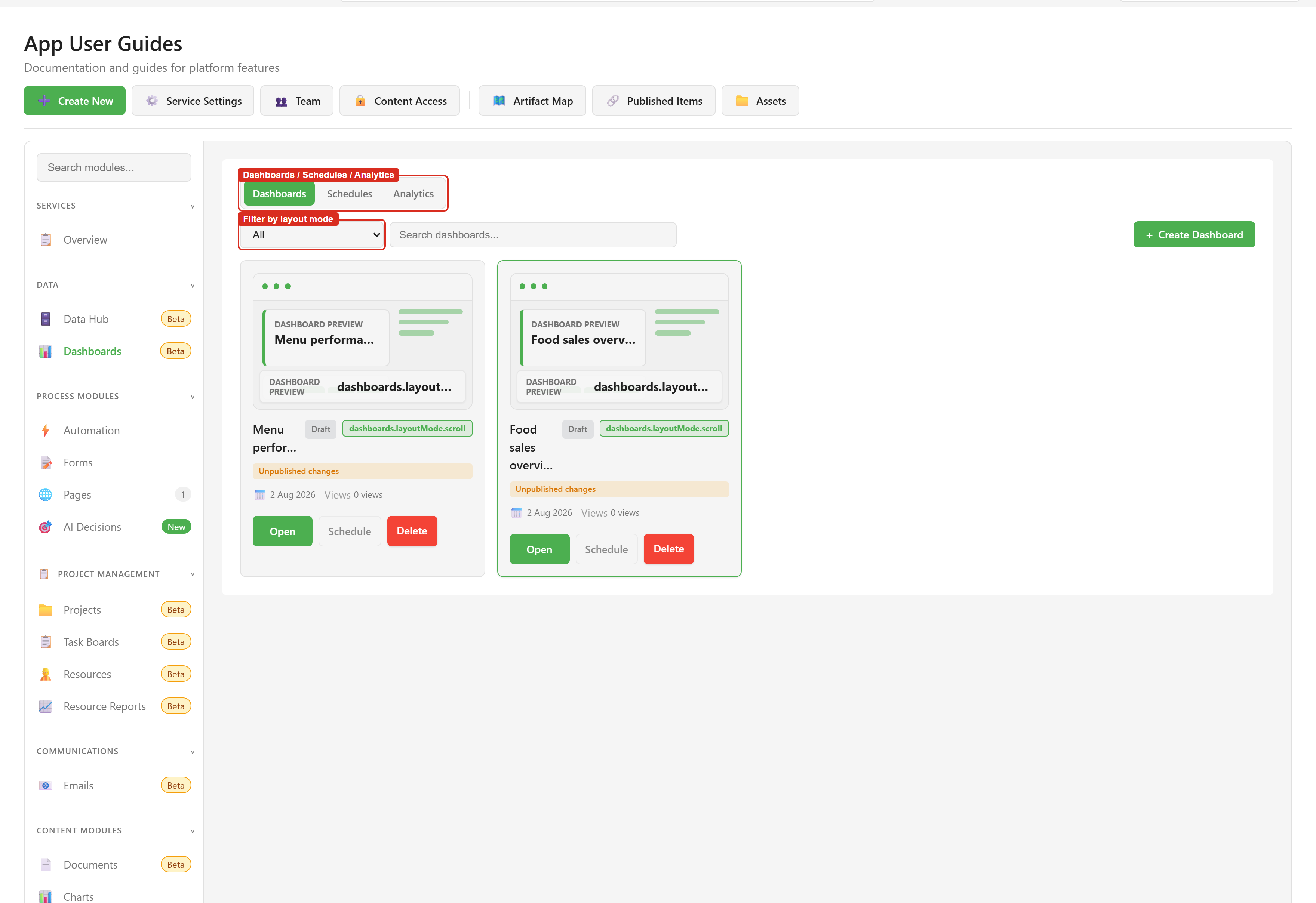This screenshot has width=1316, height=903.
Task: Click the Pages globe icon
Action: [45, 495]
